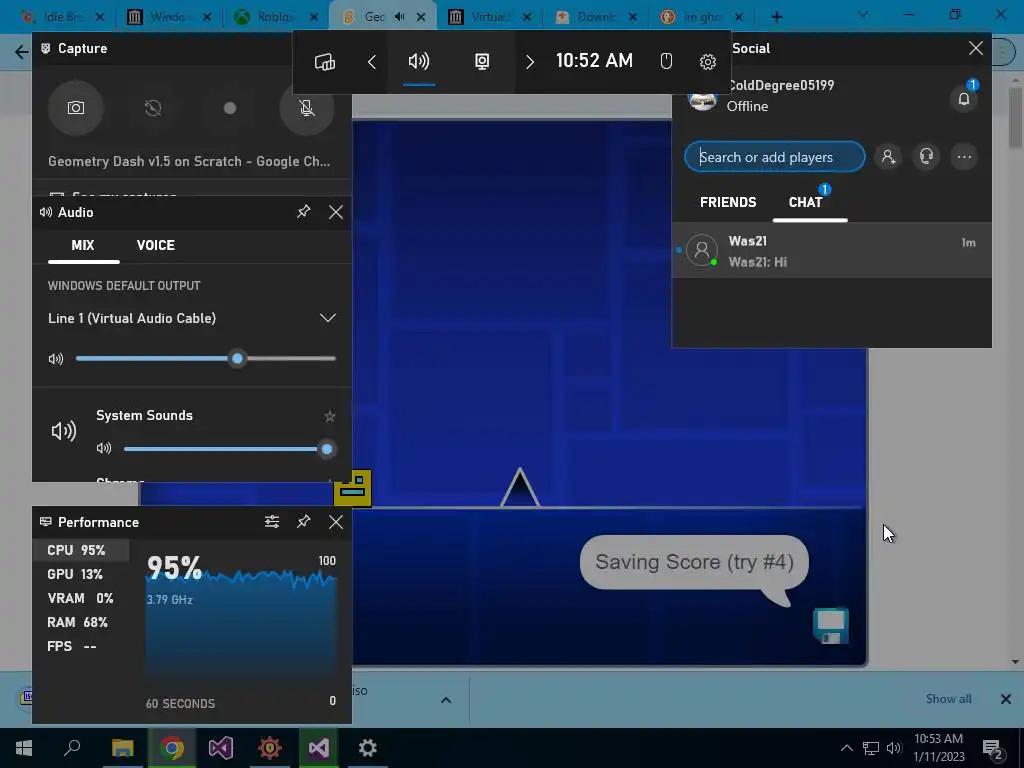Image resolution: width=1024 pixels, height=768 pixels.
Task: Click the Search or add players field
Action: [775, 157]
